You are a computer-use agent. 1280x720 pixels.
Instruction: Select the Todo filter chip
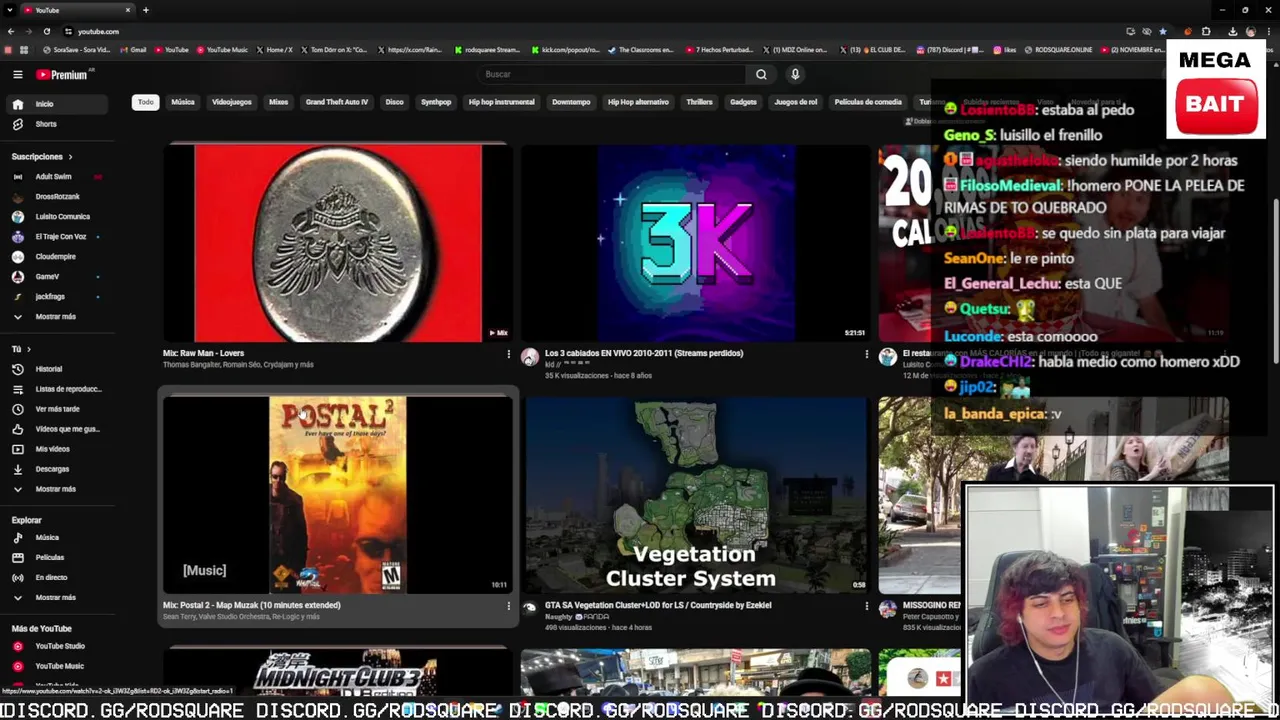pyautogui.click(x=146, y=102)
